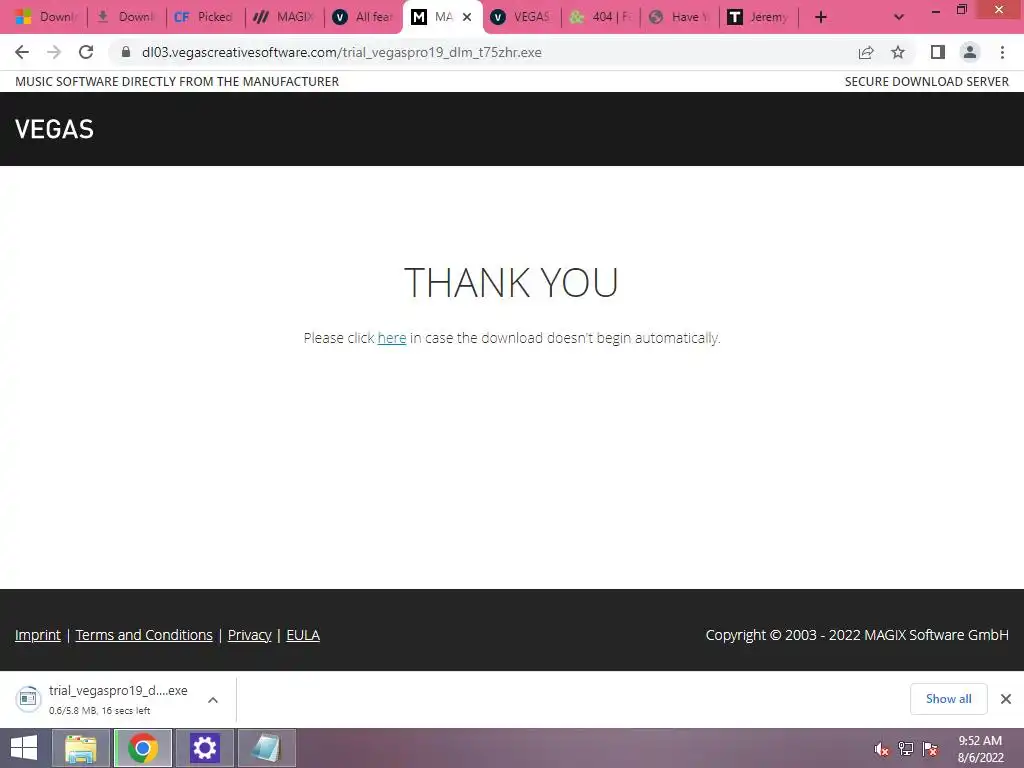Switch to the second Download tab

point(125,17)
